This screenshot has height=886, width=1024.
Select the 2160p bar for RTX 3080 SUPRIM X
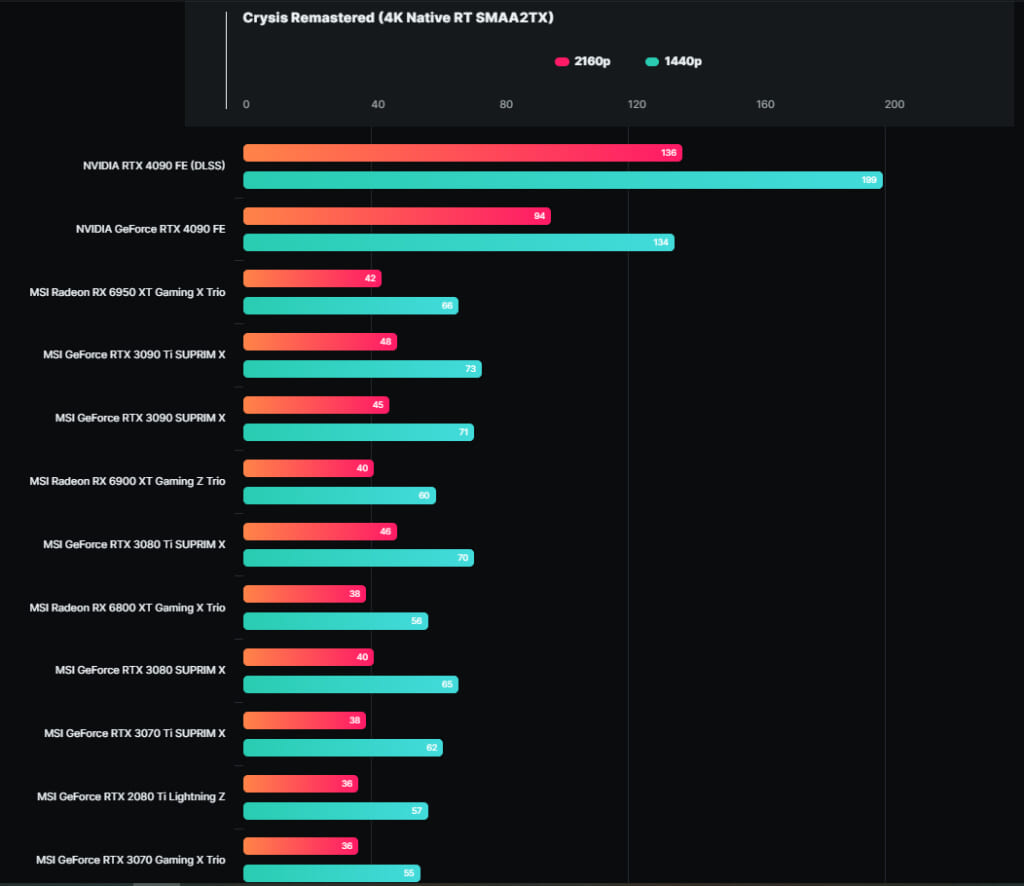308,657
